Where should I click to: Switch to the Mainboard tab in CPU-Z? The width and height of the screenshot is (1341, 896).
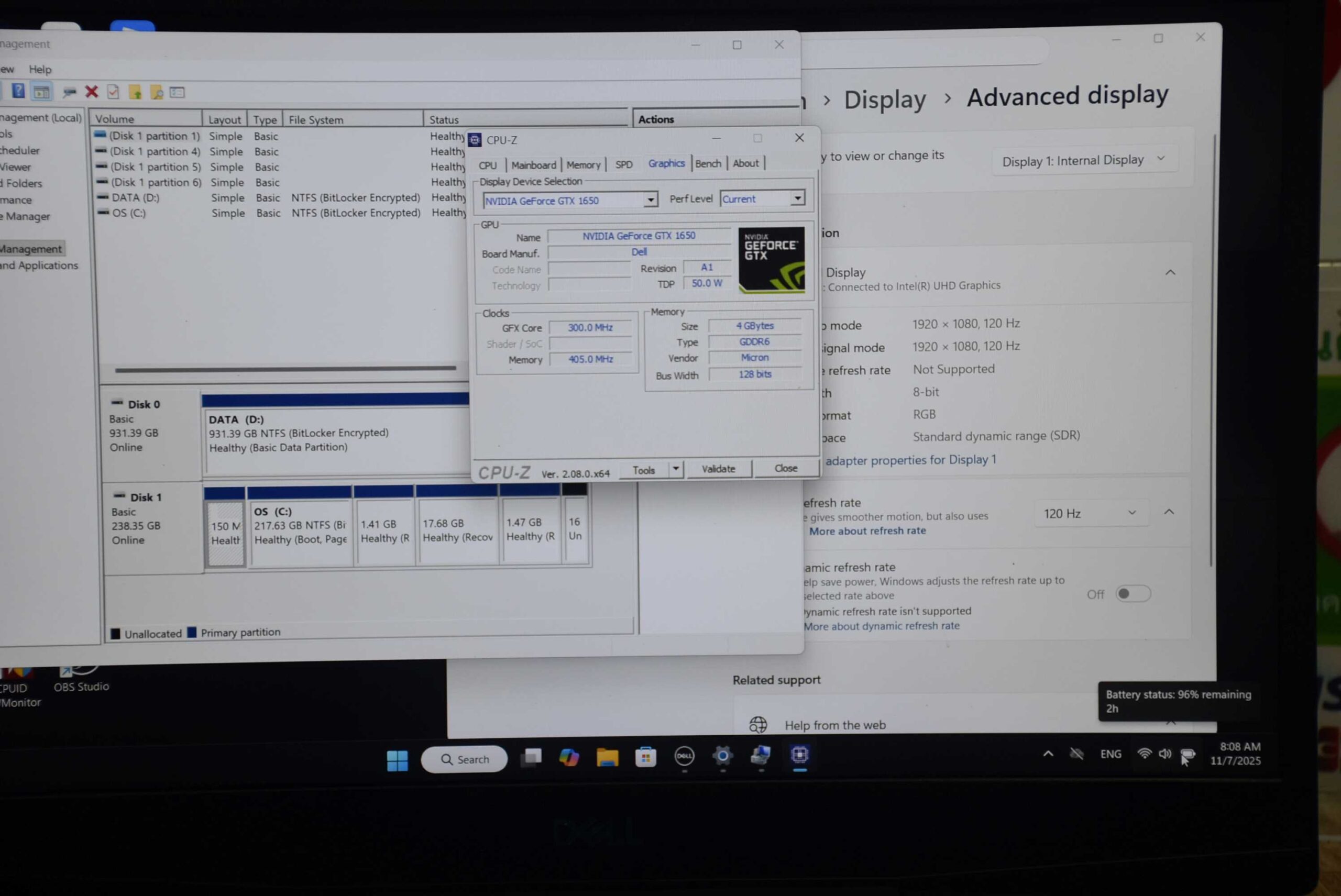(x=533, y=165)
